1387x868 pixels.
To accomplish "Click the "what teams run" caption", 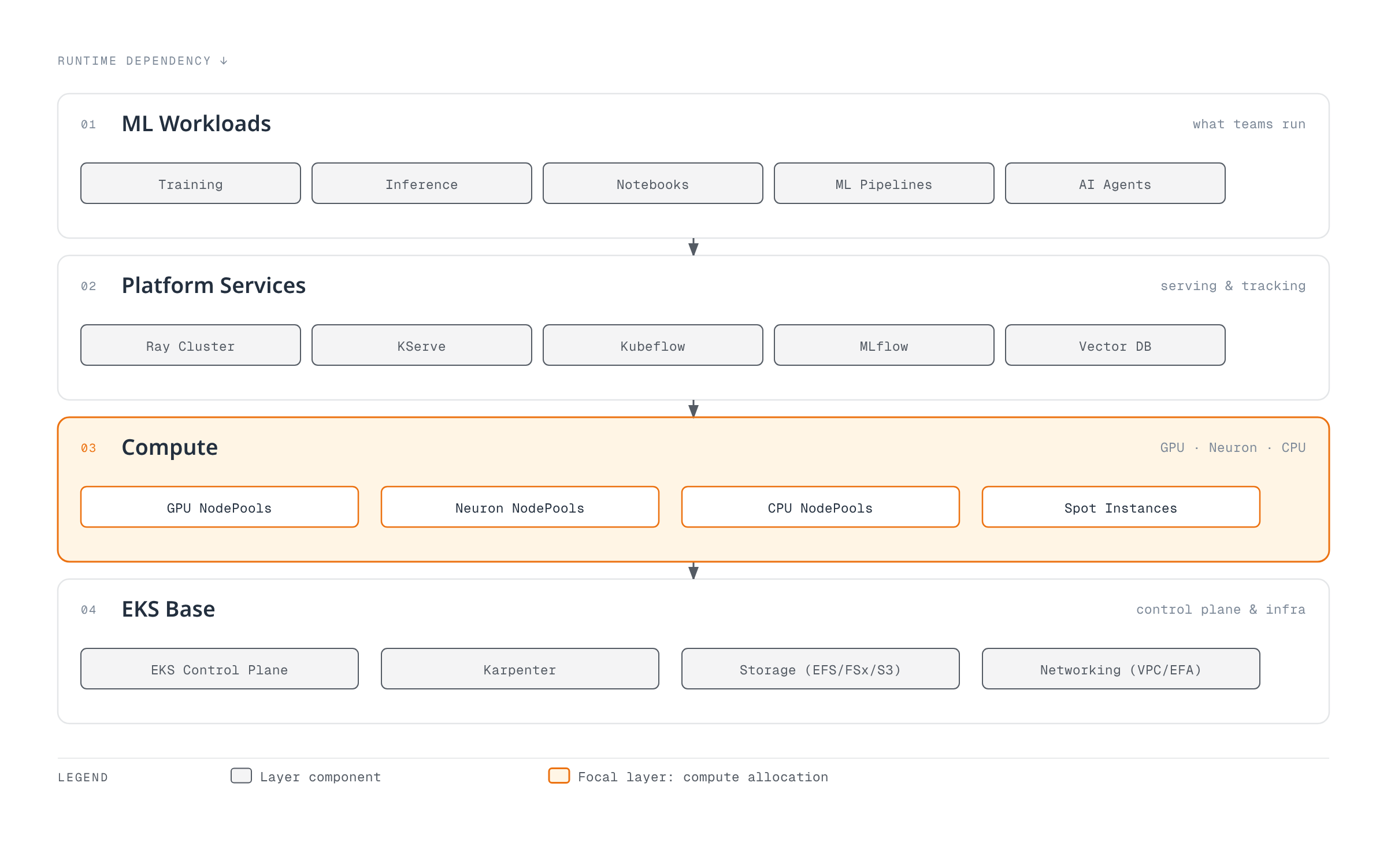I will point(1249,124).
